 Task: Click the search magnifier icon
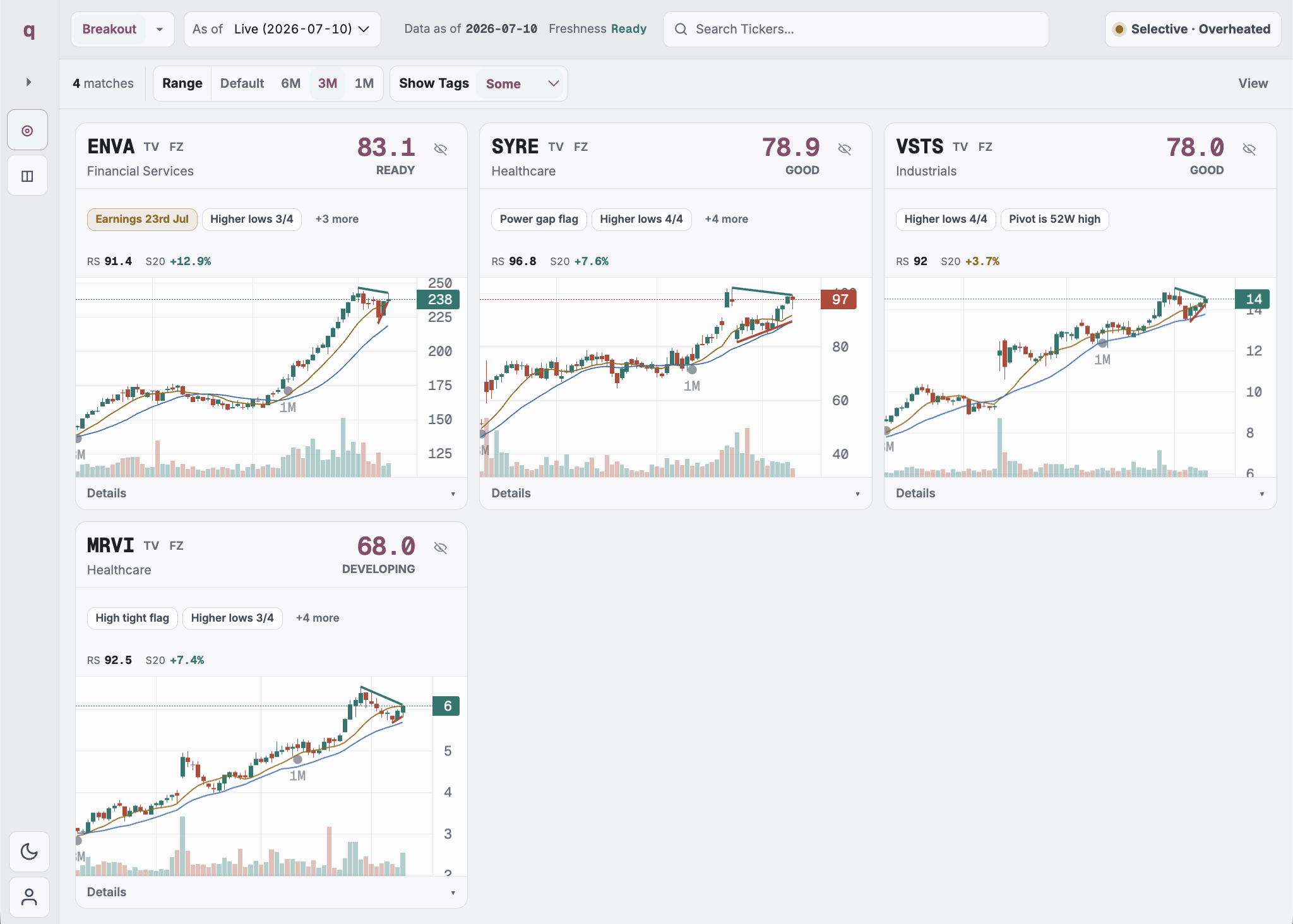tap(681, 29)
